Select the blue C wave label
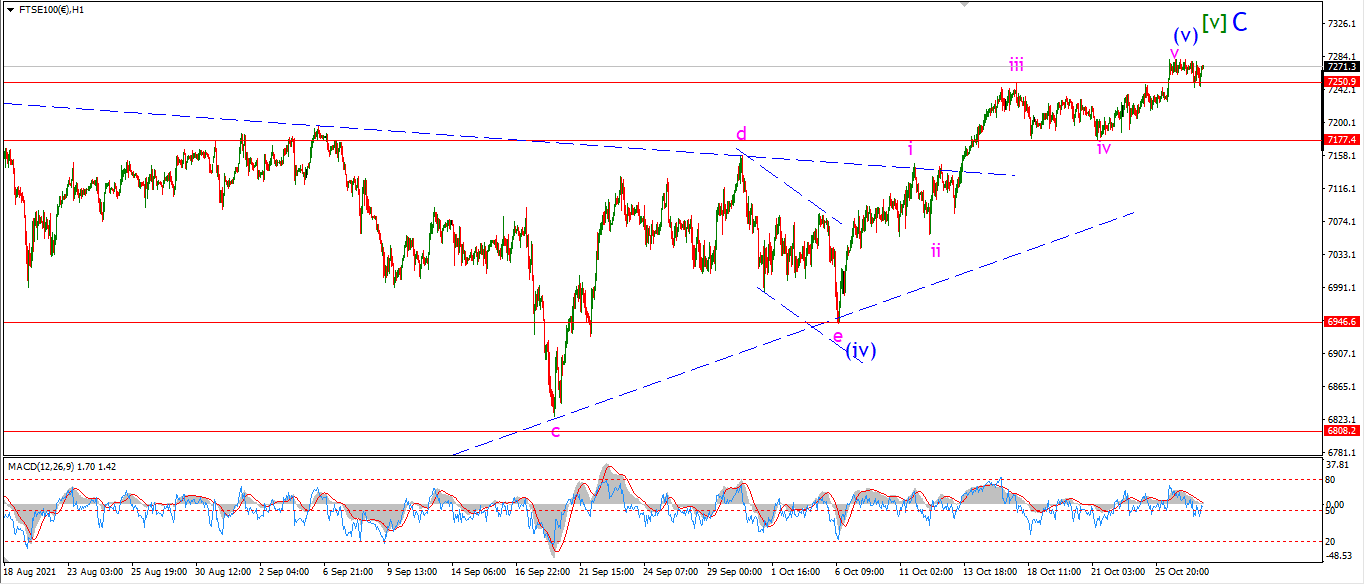The width and height of the screenshot is (1365, 585). (x=1239, y=21)
